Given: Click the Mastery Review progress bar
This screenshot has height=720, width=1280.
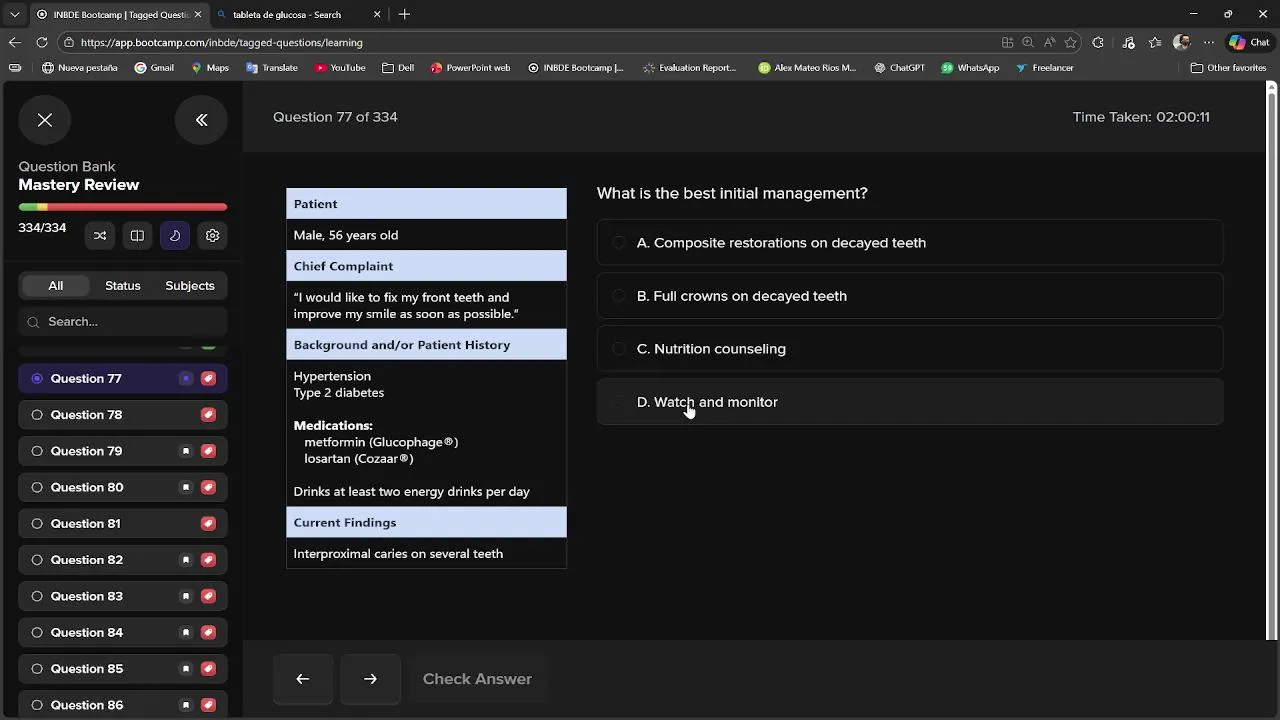Looking at the screenshot, I should (x=123, y=207).
